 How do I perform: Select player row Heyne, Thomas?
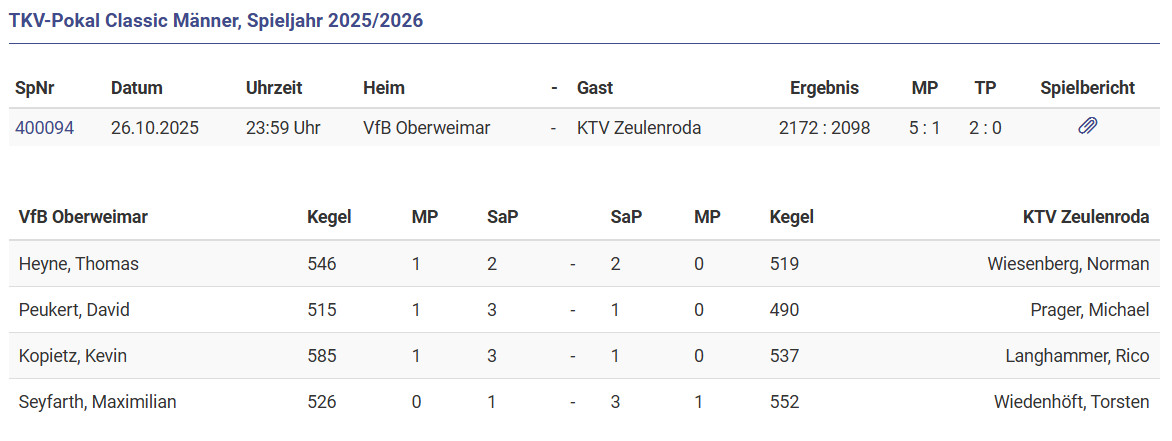click(x=79, y=264)
